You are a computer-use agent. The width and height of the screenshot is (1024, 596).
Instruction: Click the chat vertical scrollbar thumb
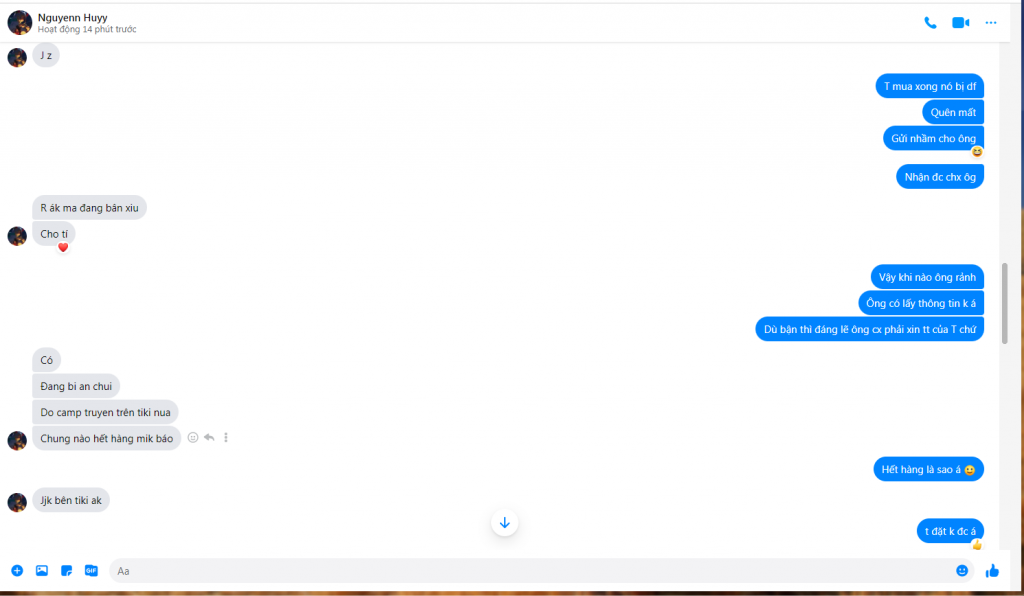1004,303
